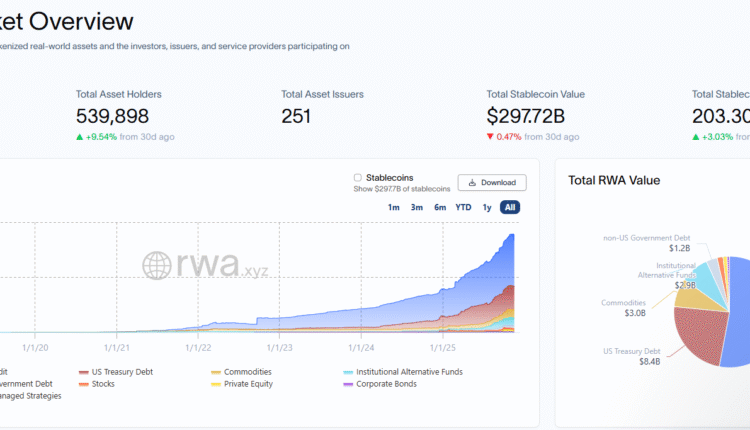Toggle Stocks legend swatch
The image size is (750, 430).
point(84,383)
